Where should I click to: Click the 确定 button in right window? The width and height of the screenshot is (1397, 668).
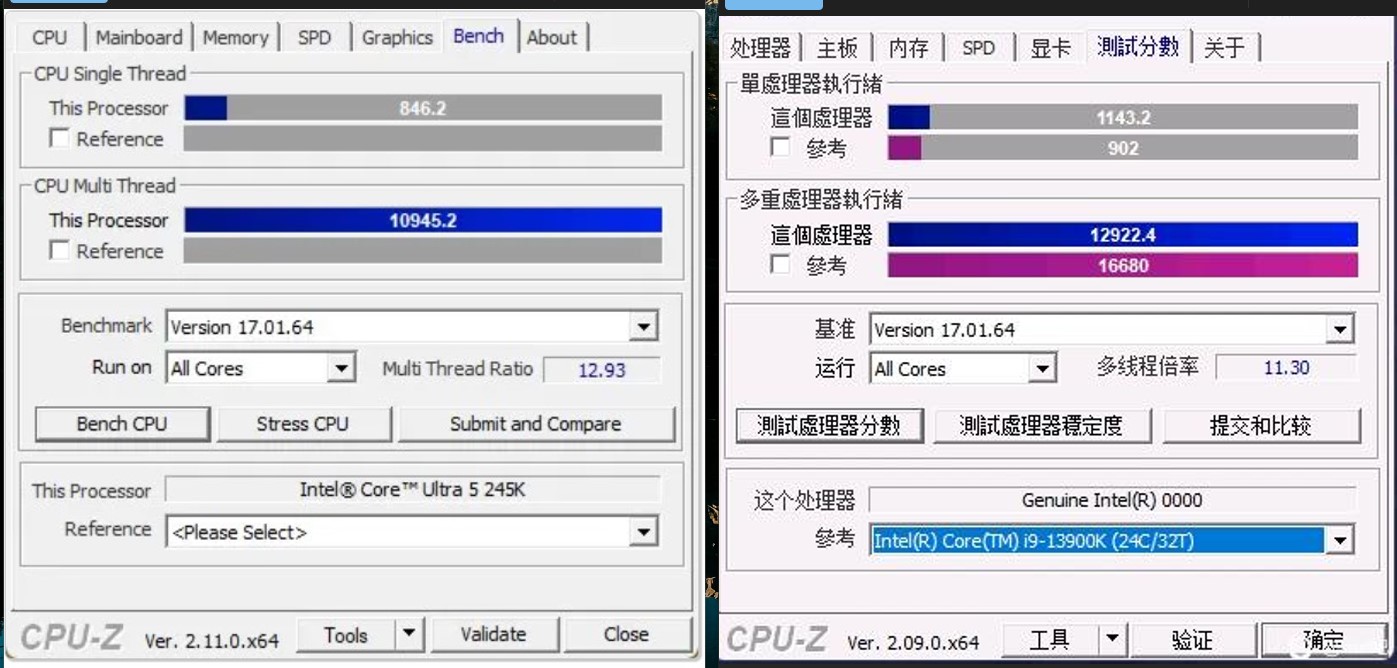[x=1324, y=639]
